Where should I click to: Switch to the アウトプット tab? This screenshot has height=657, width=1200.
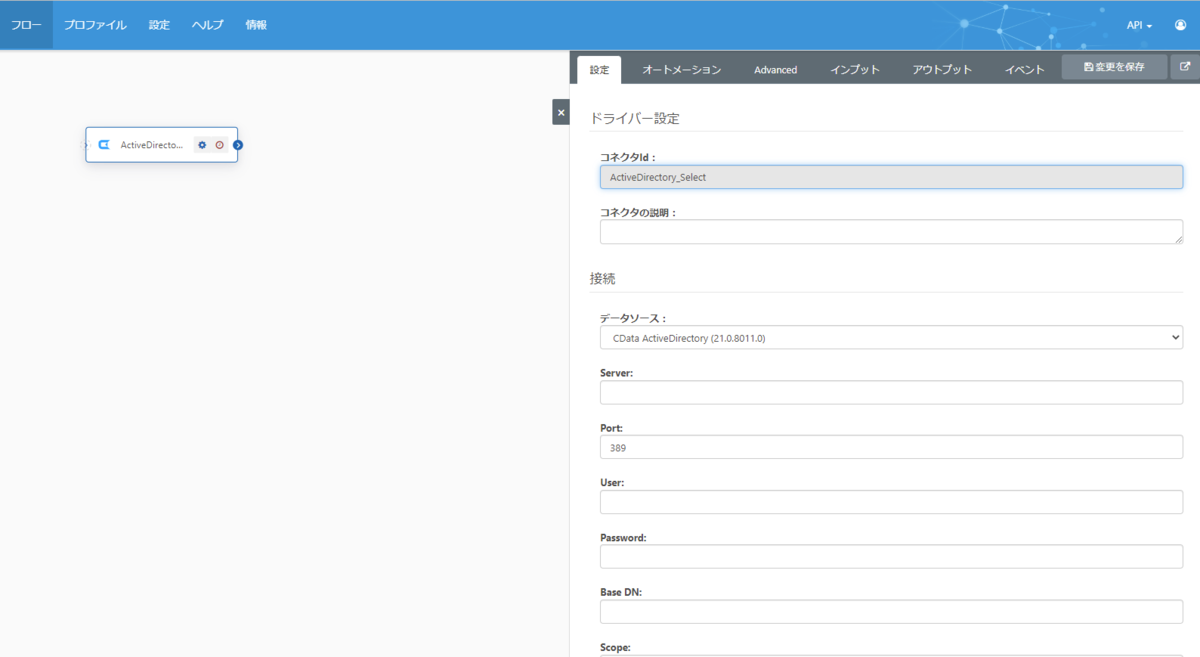[942, 70]
